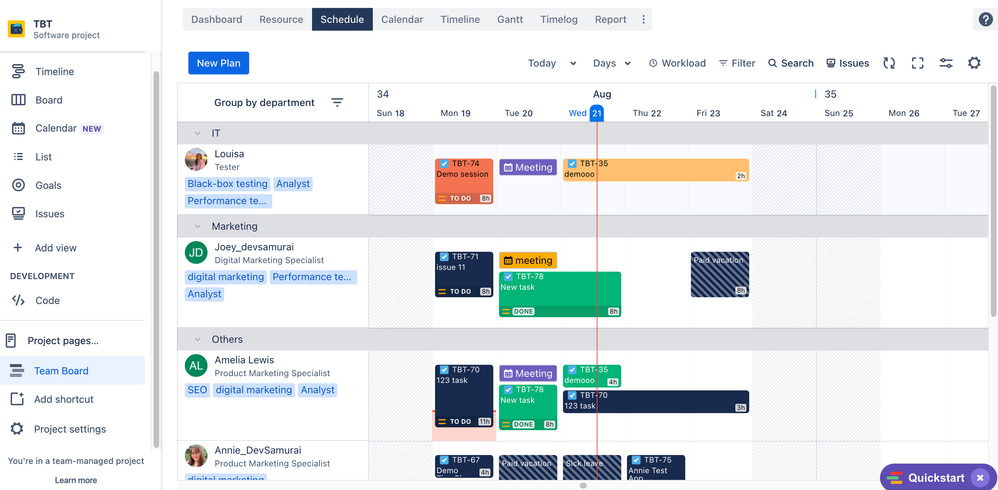Open Issues in the left sidebar
998x490 pixels.
pyautogui.click(x=50, y=214)
